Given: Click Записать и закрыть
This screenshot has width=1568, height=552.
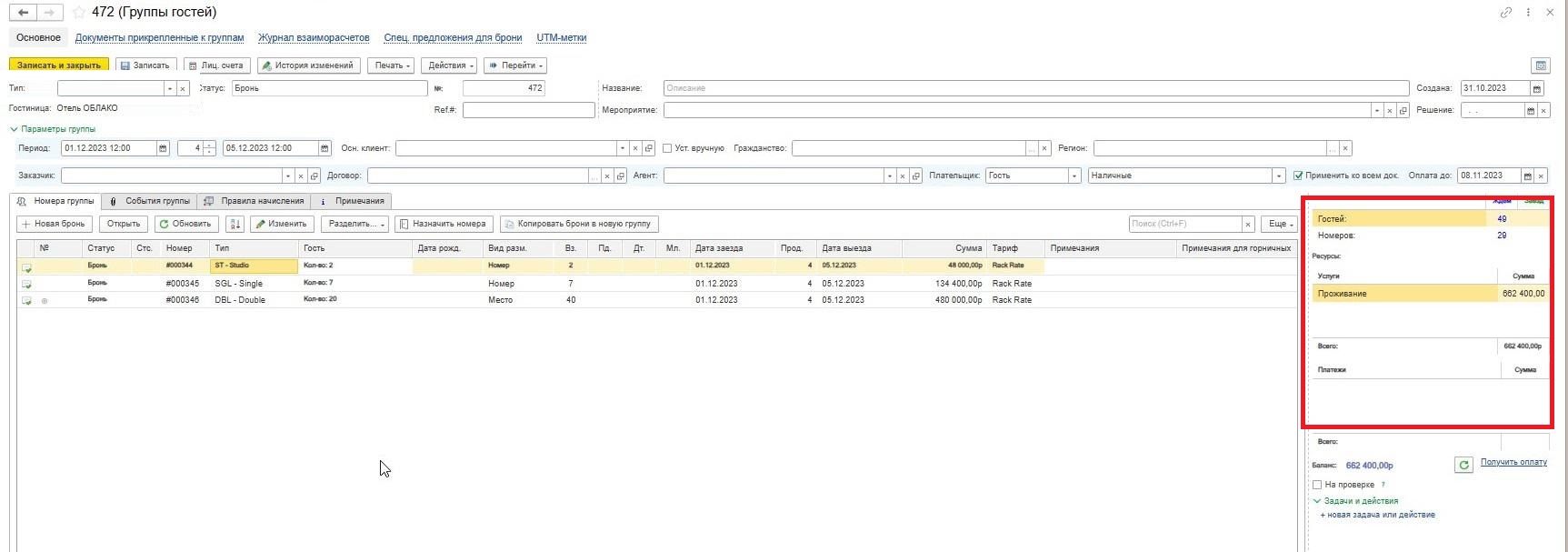Looking at the screenshot, I should pos(59,65).
